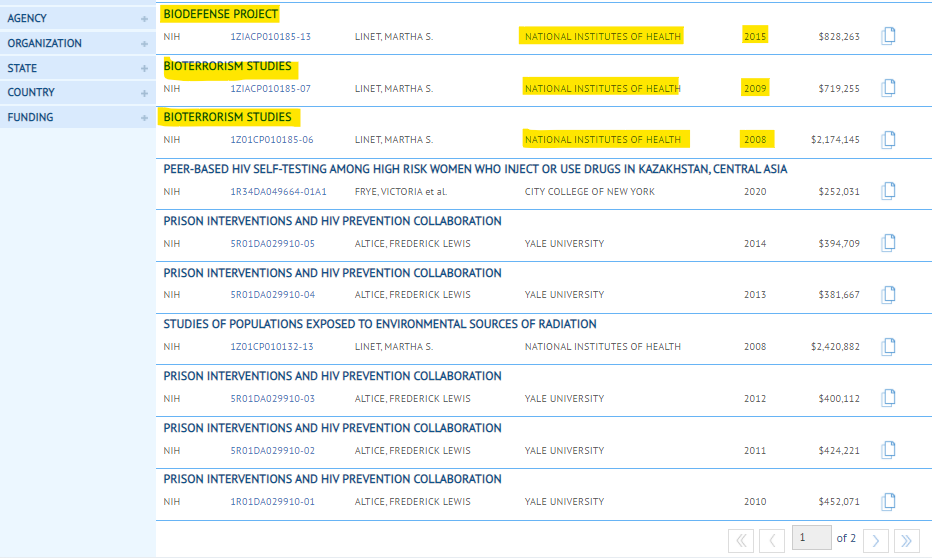Open project number 1ZIACP010185-13
The height and width of the screenshot is (558, 932).
[x=270, y=36]
